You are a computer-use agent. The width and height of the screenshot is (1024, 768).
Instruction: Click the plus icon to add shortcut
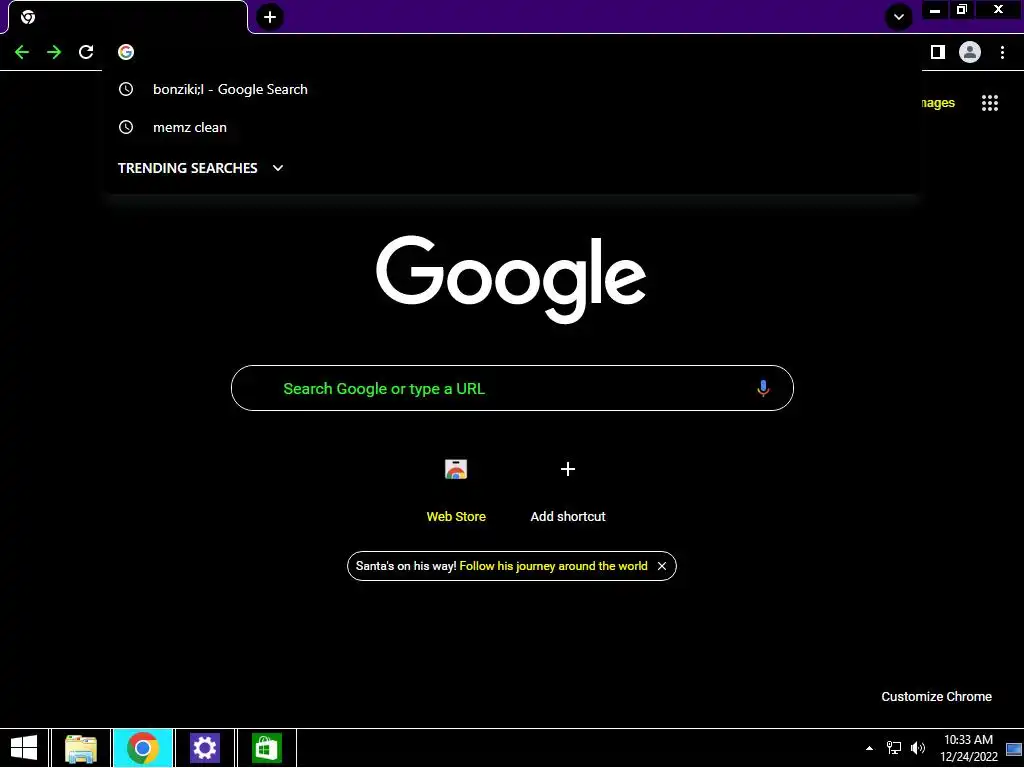(568, 469)
